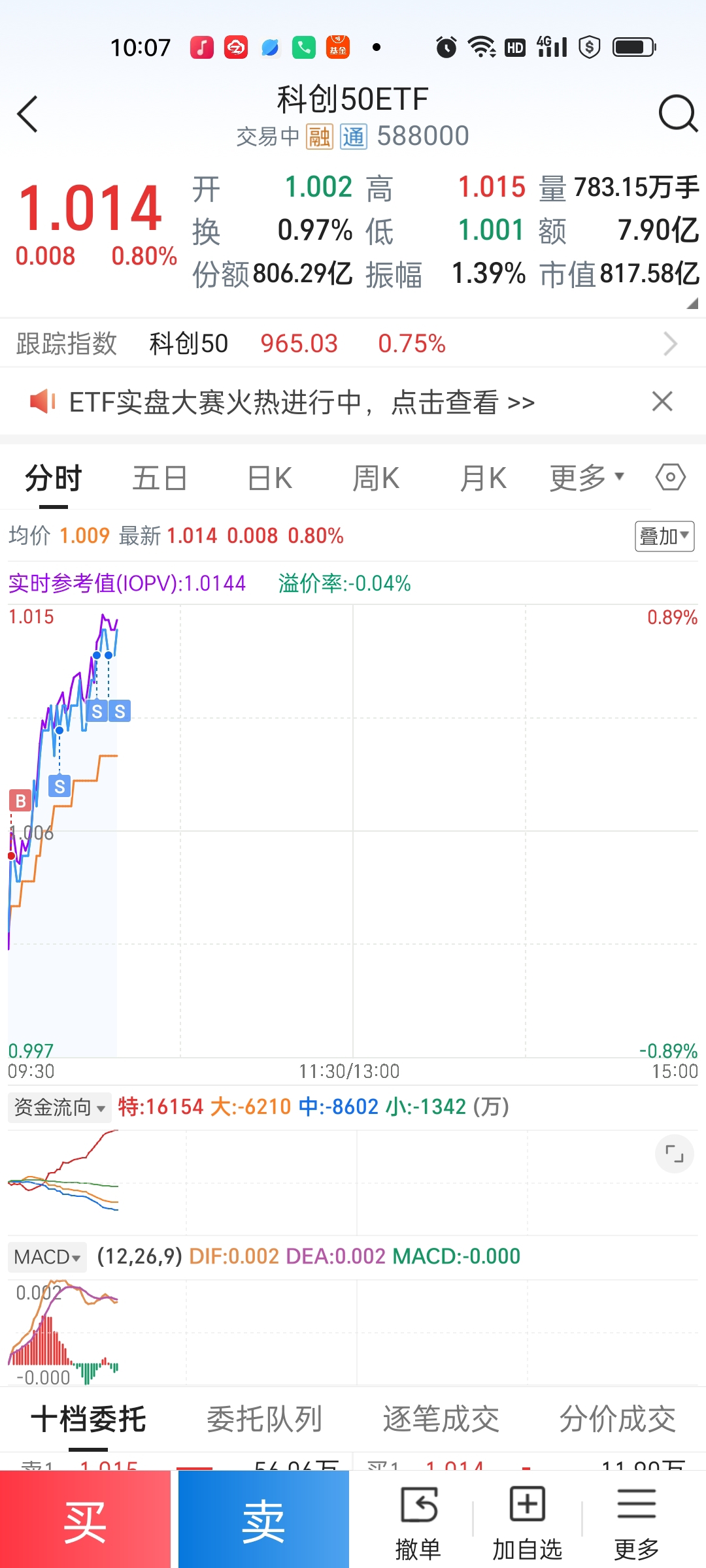Tap the red B buy marker
Screen dimensions: 706x1568
[x=20, y=800]
